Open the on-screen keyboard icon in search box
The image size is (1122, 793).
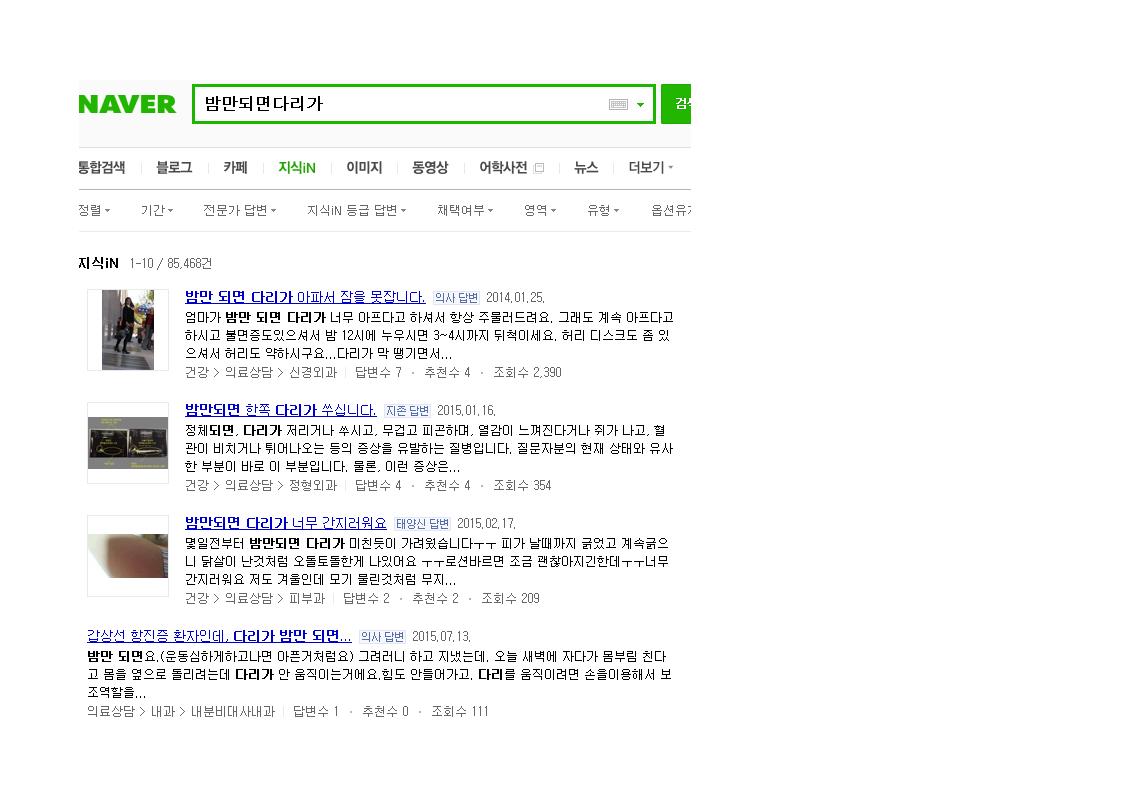[x=618, y=104]
